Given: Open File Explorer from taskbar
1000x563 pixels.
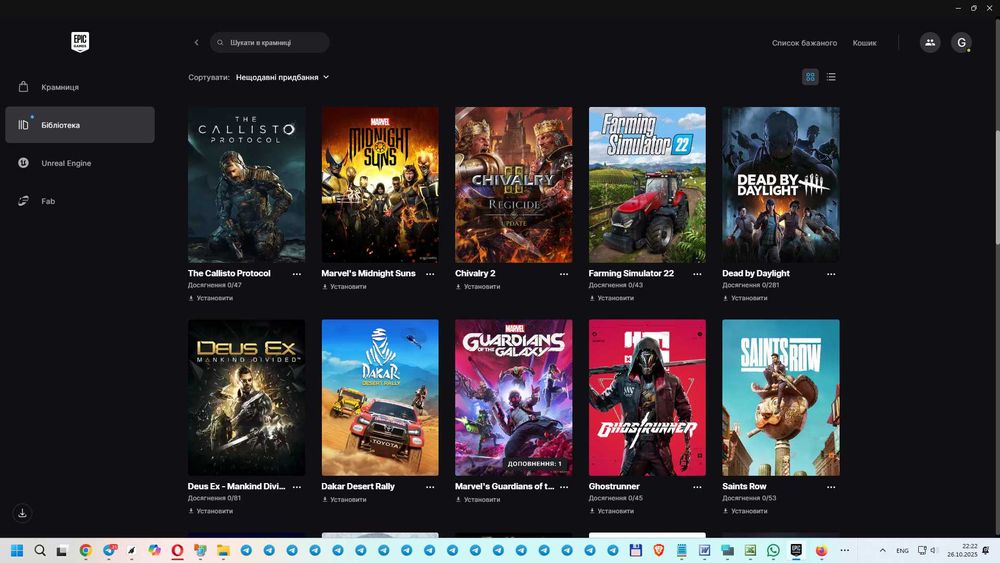Looking at the screenshot, I should tap(223, 550).
